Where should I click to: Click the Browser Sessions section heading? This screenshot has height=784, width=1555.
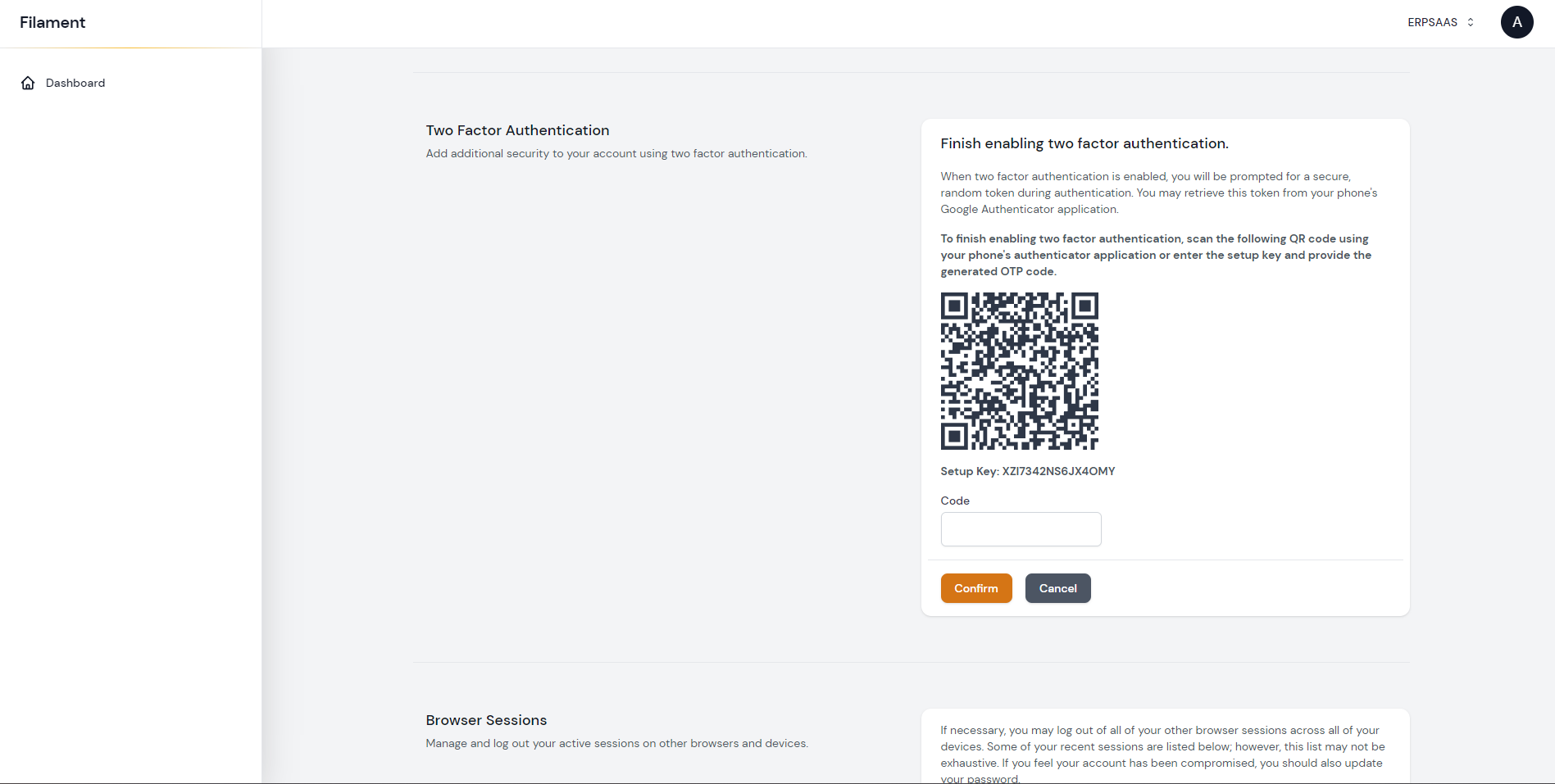[486, 720]
